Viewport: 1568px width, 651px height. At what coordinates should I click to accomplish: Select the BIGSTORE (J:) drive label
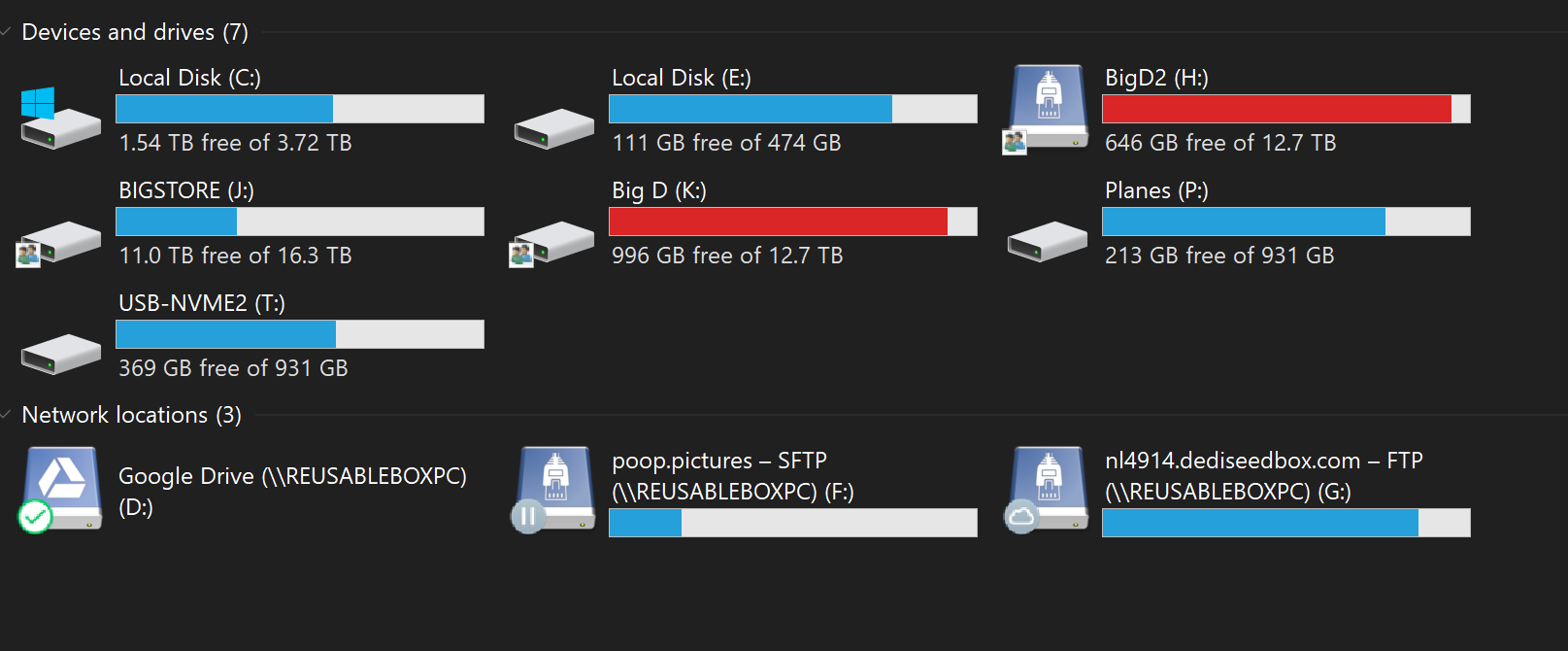[186, 190]
